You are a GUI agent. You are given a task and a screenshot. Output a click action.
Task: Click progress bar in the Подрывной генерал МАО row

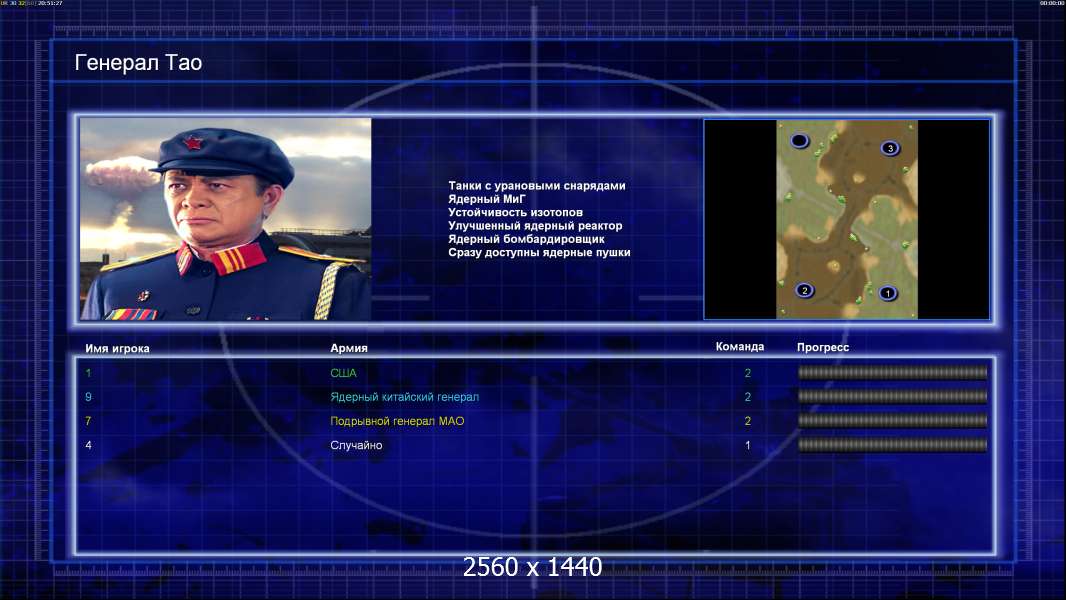(x=893, y=421)
